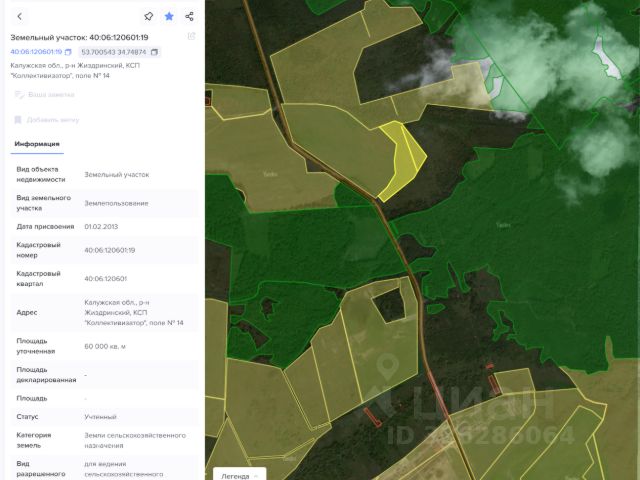Select the highlighted yellow parcel on map
Image resolution: width=640 pixels, height=480 pixels.
404,163
